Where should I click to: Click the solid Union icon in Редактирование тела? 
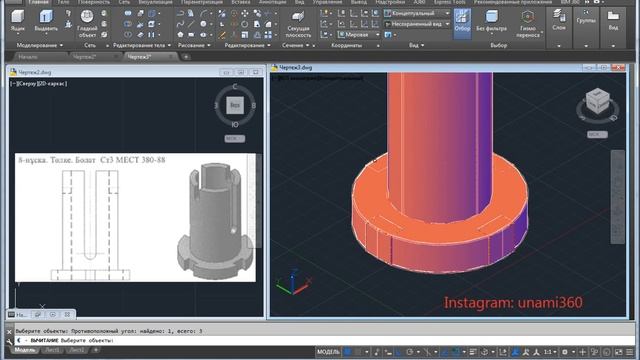(128, 13)
